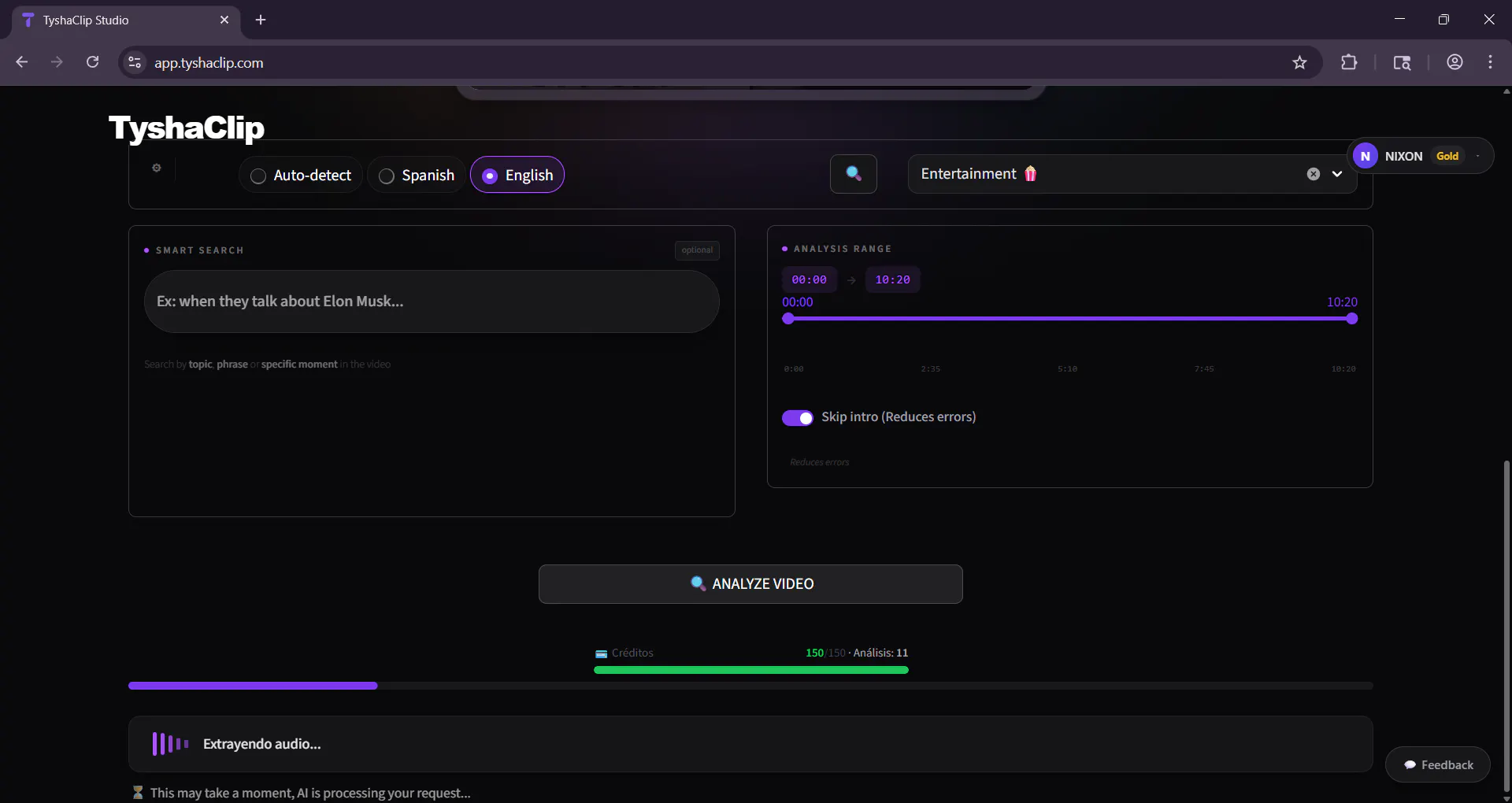Click the 150/150 credits count
Screen dimensions: 1512x803
pos(825,653)
